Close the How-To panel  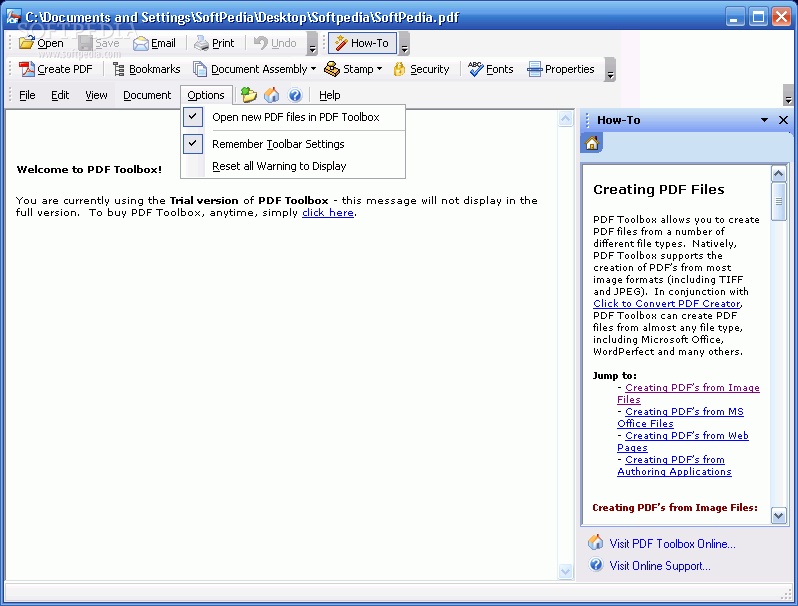tap(783, 120)
